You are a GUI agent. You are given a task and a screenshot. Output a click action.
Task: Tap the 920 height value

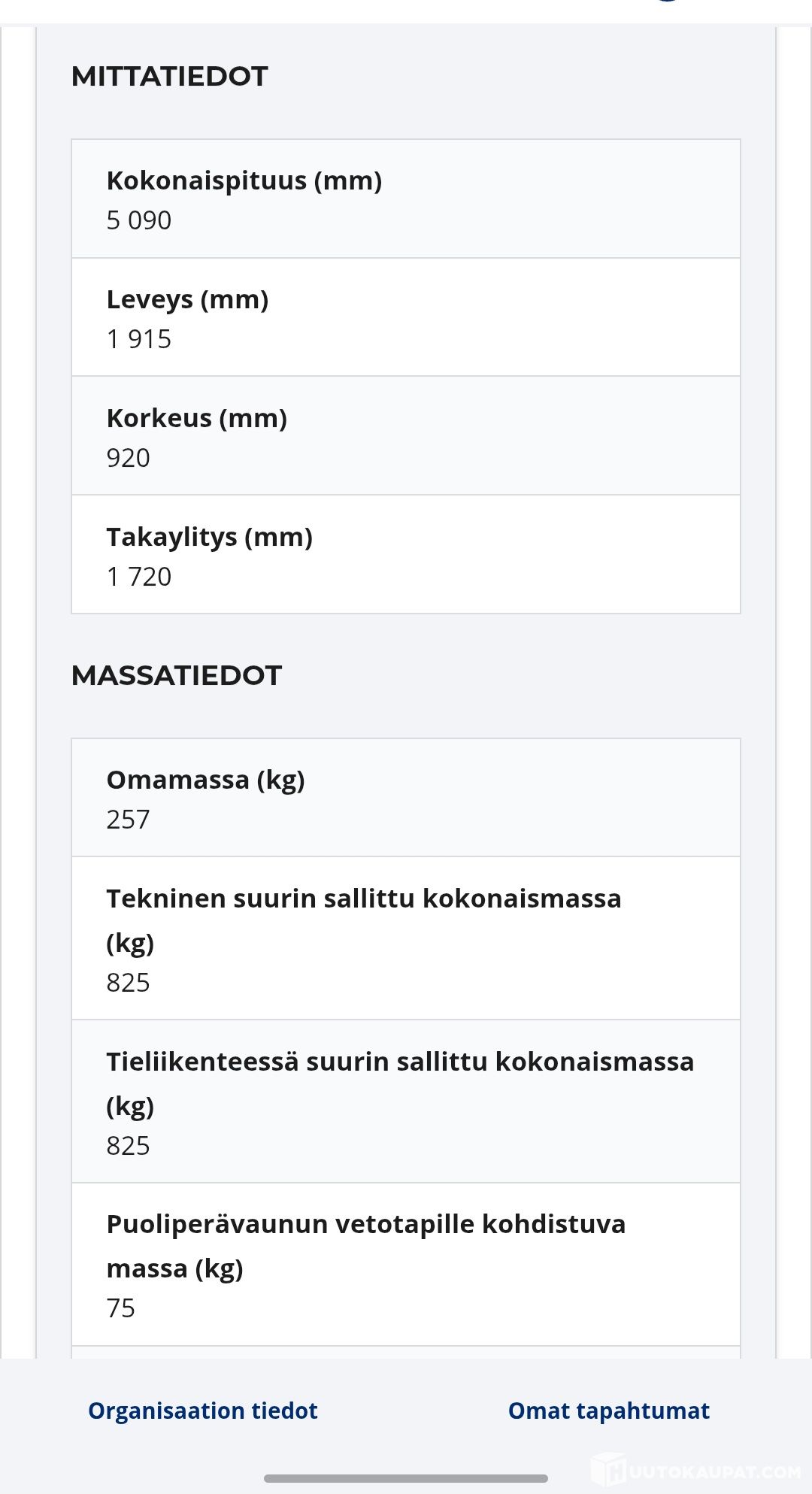(128, 458)
